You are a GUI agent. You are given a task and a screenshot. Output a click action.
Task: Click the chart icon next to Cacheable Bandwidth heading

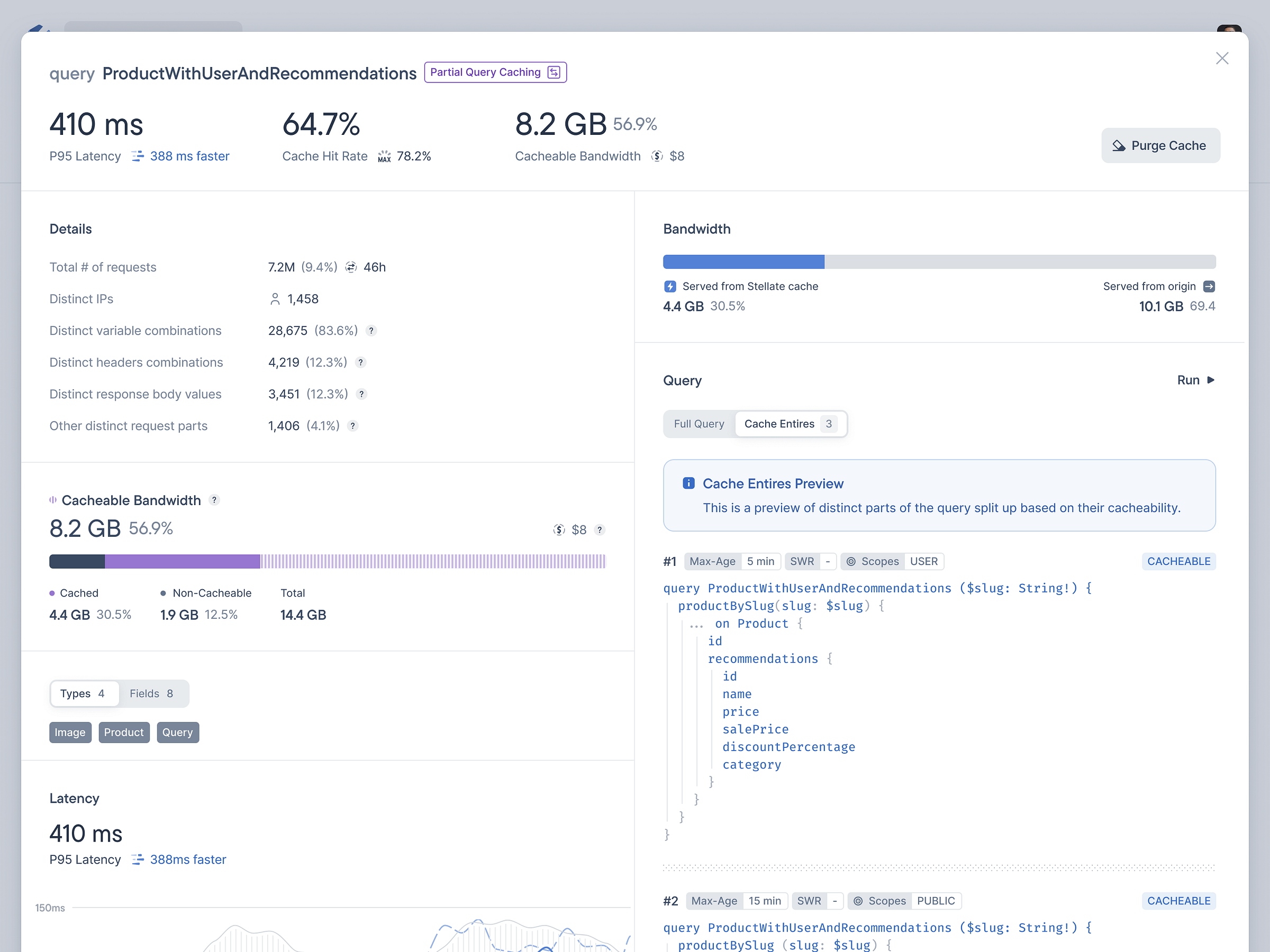pos(53,500)
